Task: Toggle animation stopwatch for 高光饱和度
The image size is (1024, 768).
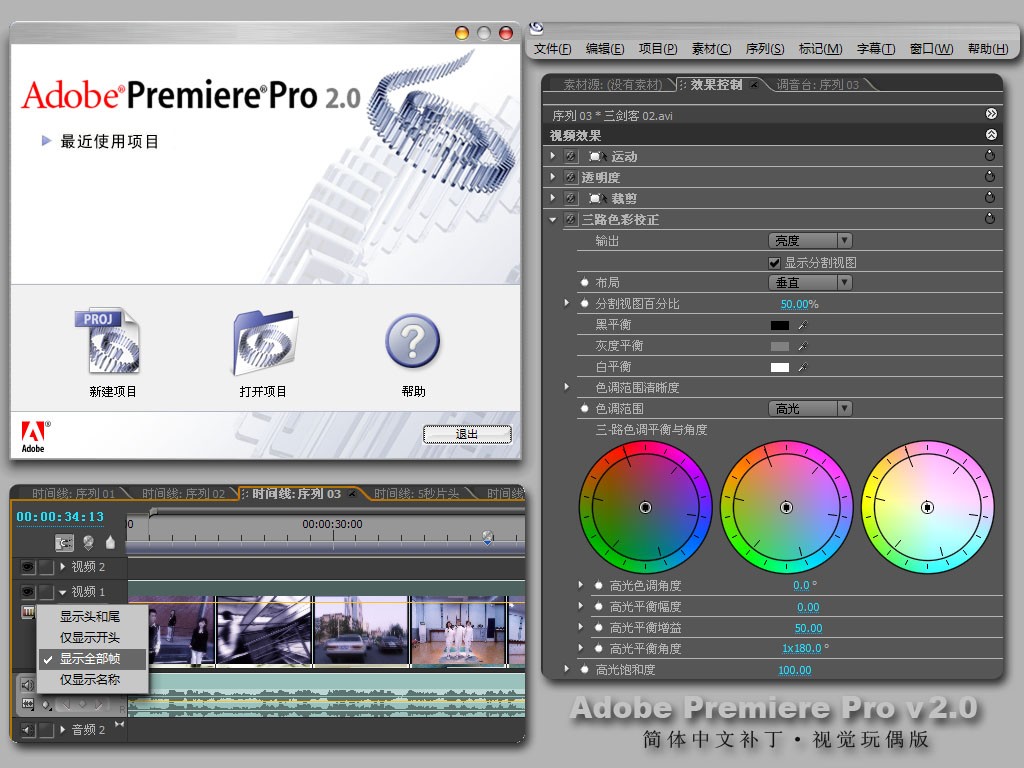Action: tap(584, 669)
